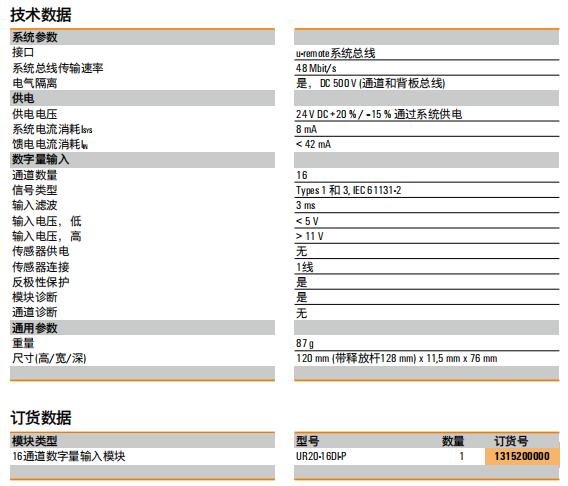The width and height of the screenshot is (568, 486).
Task: Click the 系统电流消耗 label
Action: [52, 129]
